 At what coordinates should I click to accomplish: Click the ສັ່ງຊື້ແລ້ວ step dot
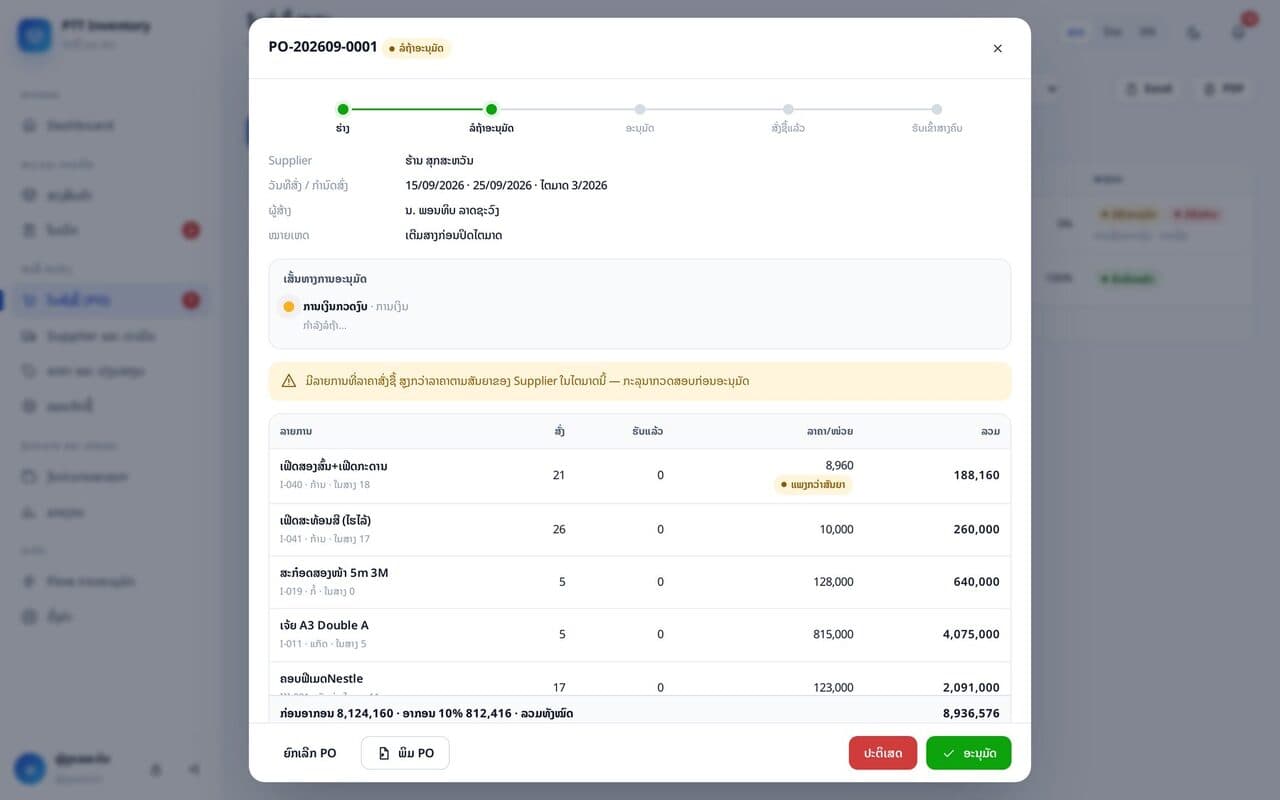[788, 109]
